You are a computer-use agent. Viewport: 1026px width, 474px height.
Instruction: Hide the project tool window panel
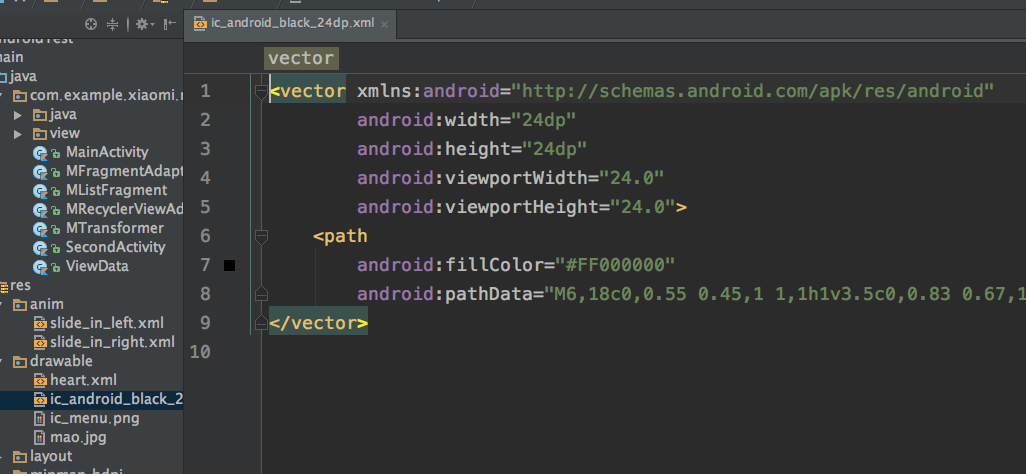pyautogui.click(x=169, y=23)
